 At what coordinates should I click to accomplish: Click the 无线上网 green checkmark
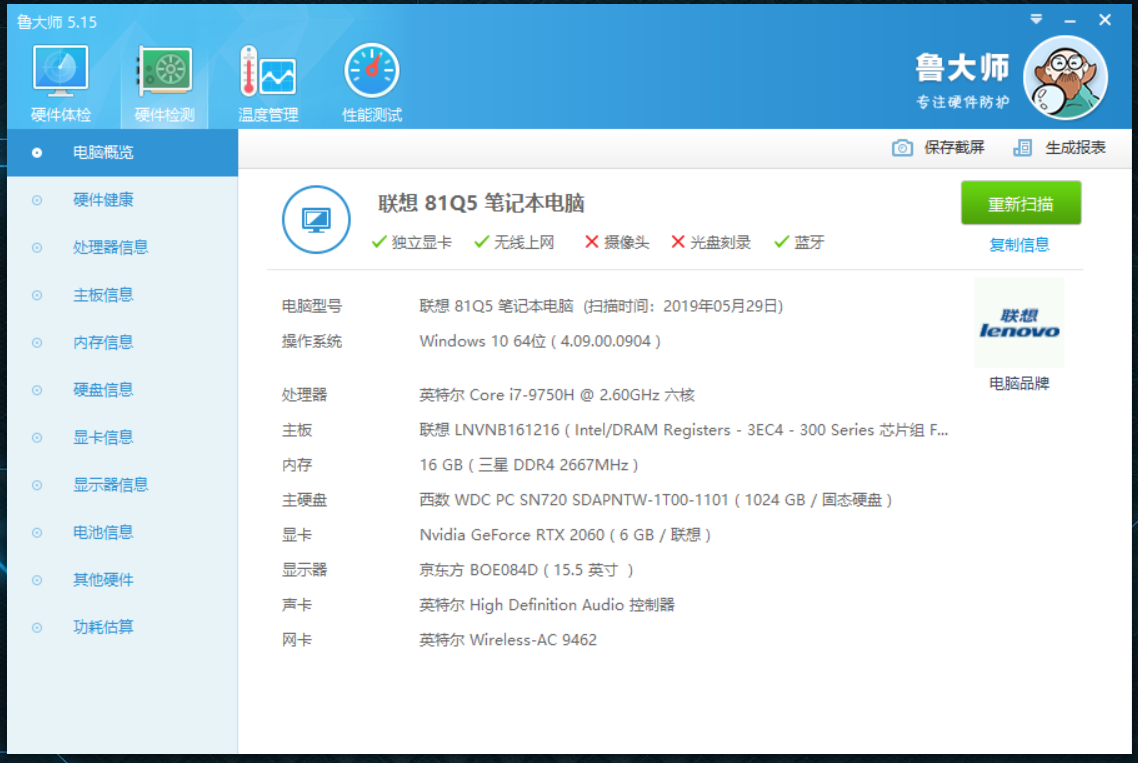click(x=481, y=242)
